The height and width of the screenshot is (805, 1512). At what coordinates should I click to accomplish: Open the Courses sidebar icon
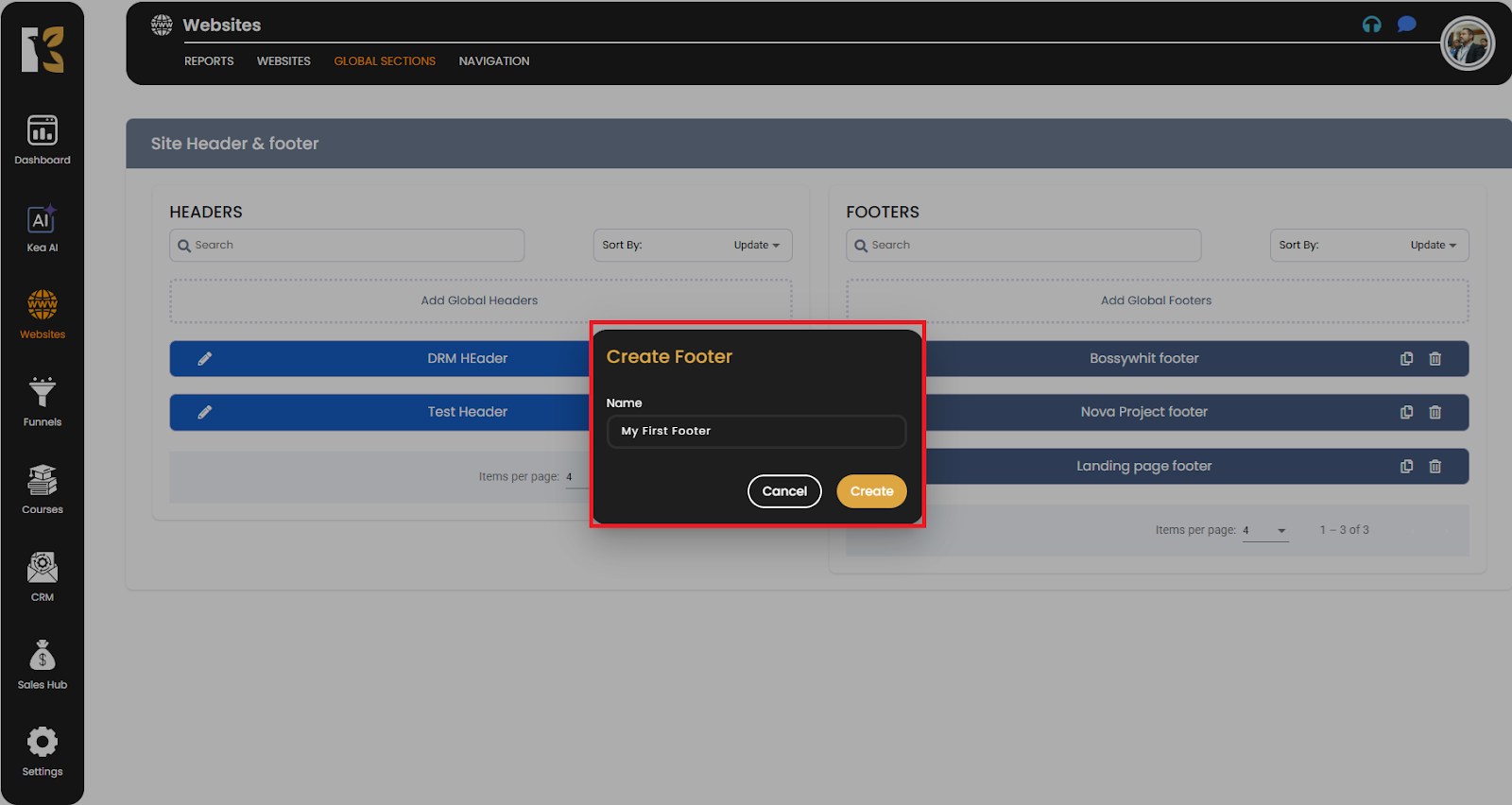(x=43, y=488)
